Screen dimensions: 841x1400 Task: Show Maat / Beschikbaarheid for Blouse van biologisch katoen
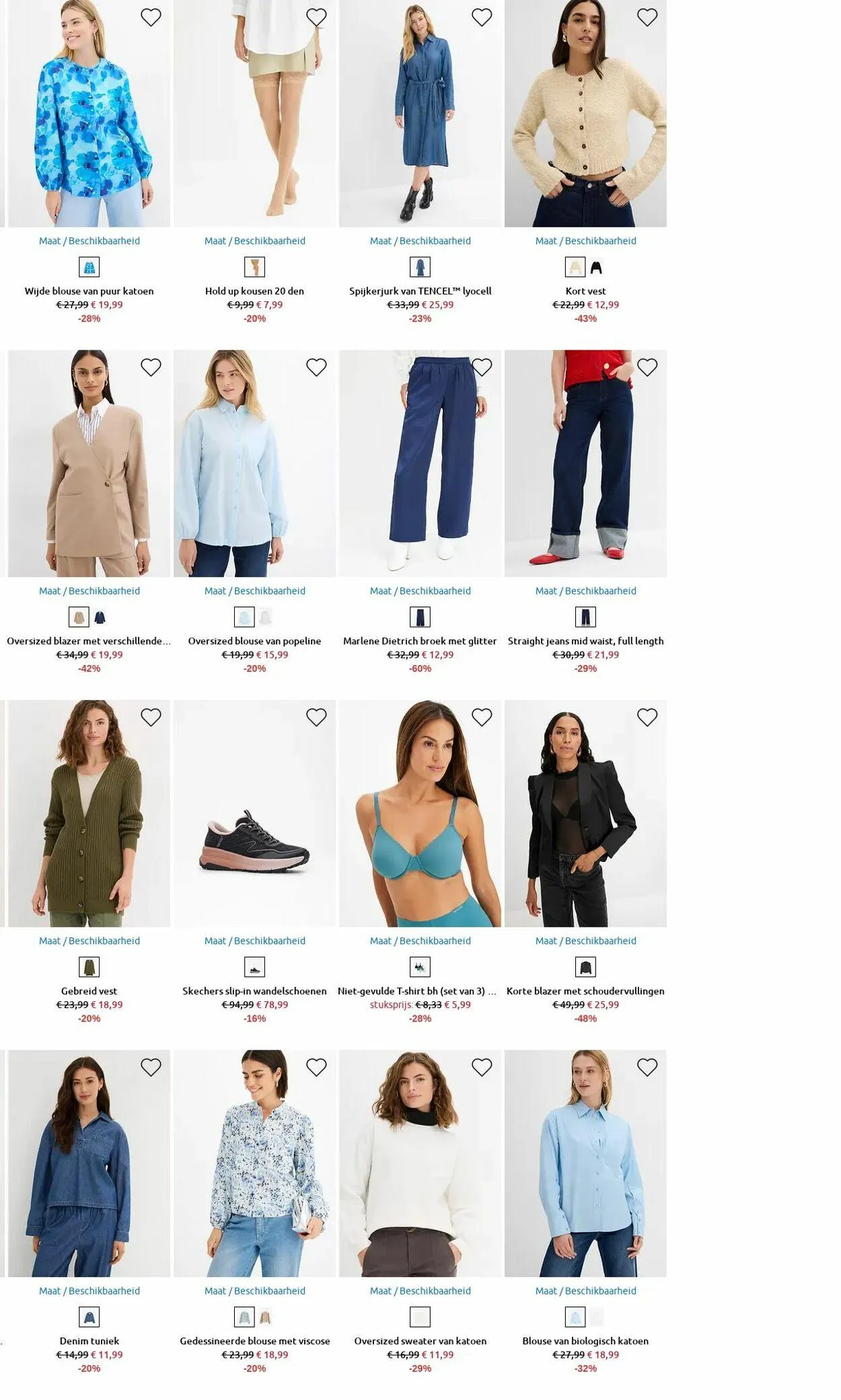[586, 1290]
